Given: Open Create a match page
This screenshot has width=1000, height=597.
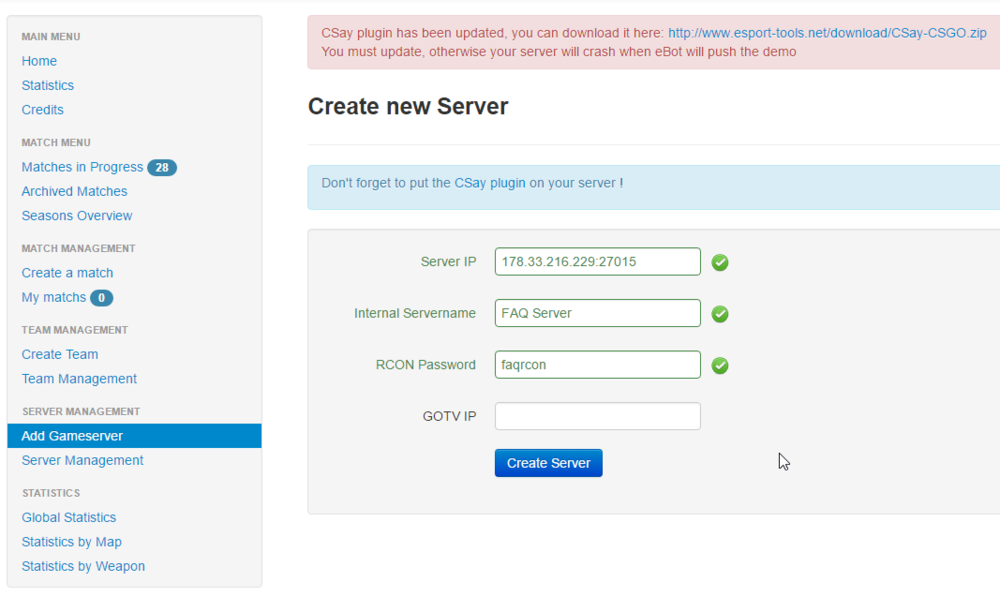Looking at the screenshot, I should point(67,273).
